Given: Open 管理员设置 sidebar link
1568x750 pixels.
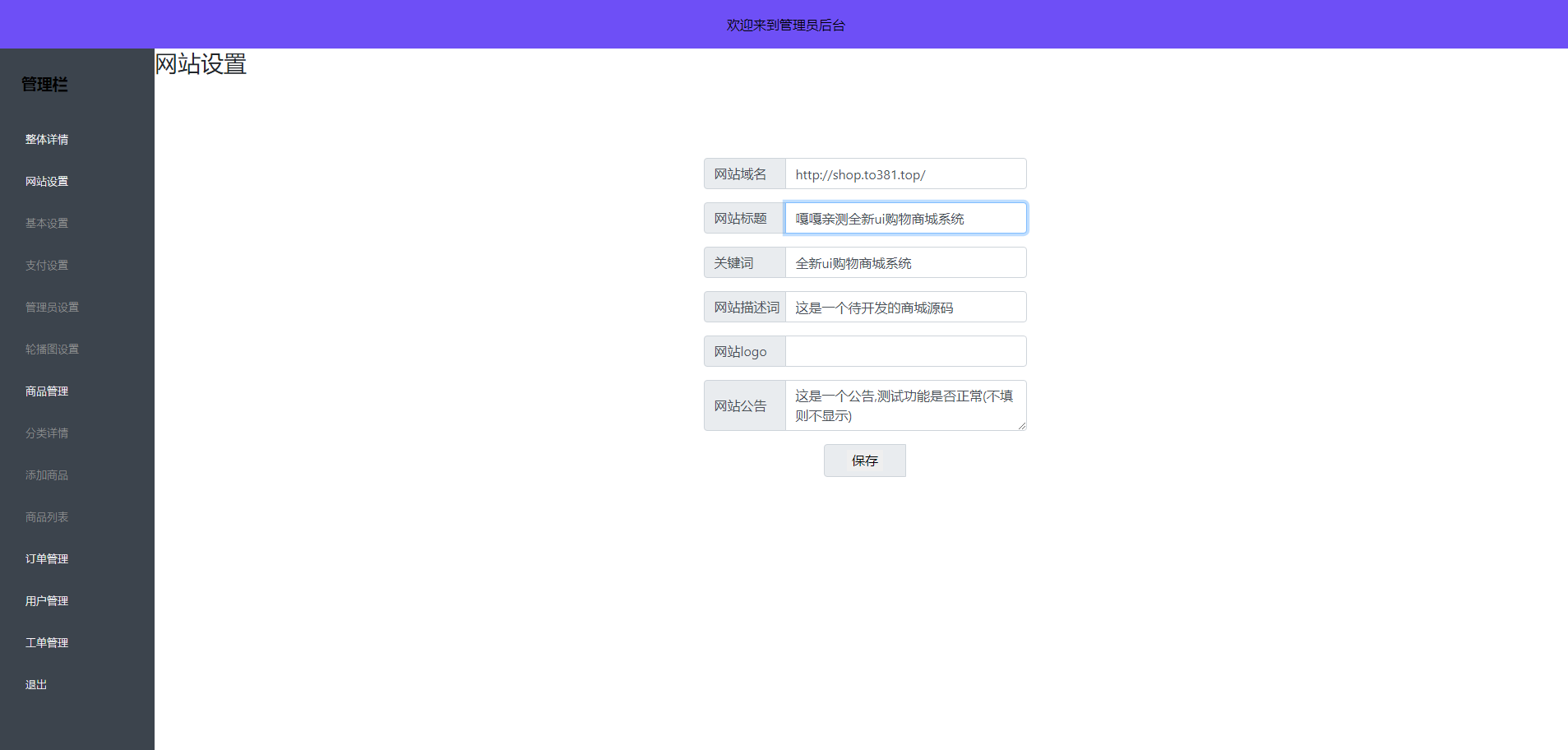Looking at the screenshot, I should click(x=52, y=308).
